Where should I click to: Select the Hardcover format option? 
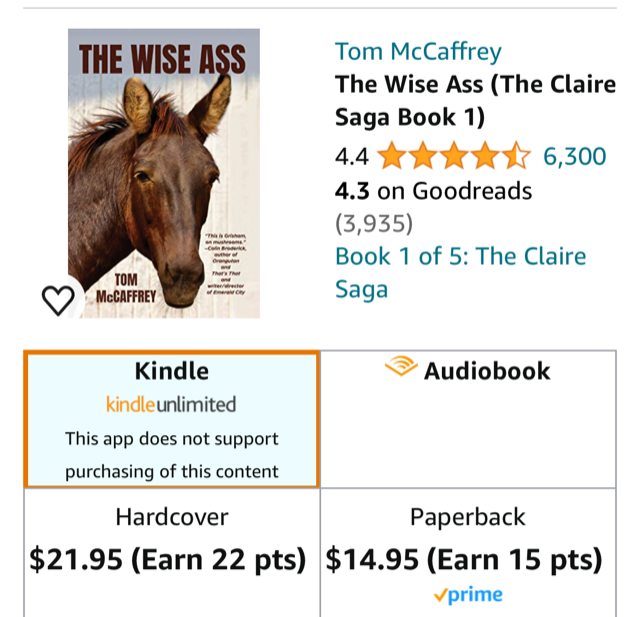point(171,552)
